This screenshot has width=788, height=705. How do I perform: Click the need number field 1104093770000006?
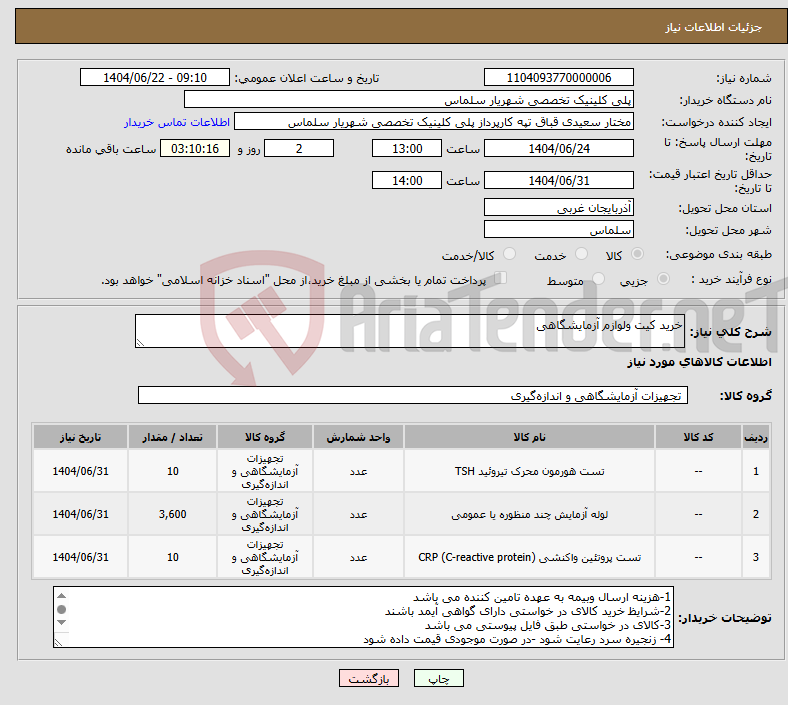pyautogui.click(x=558, y=77)
